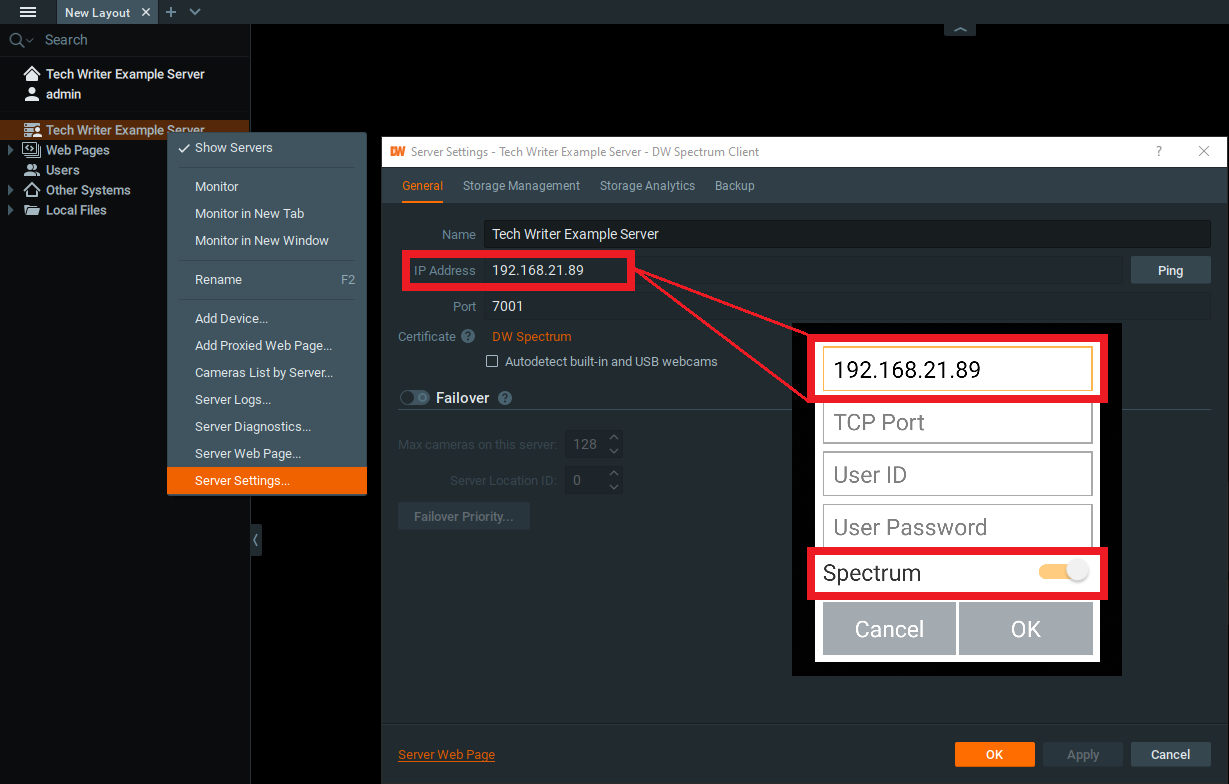This screenshot has height=784, width=1229.
Task: Click the Failover help question mark icon
Action: 503,397
